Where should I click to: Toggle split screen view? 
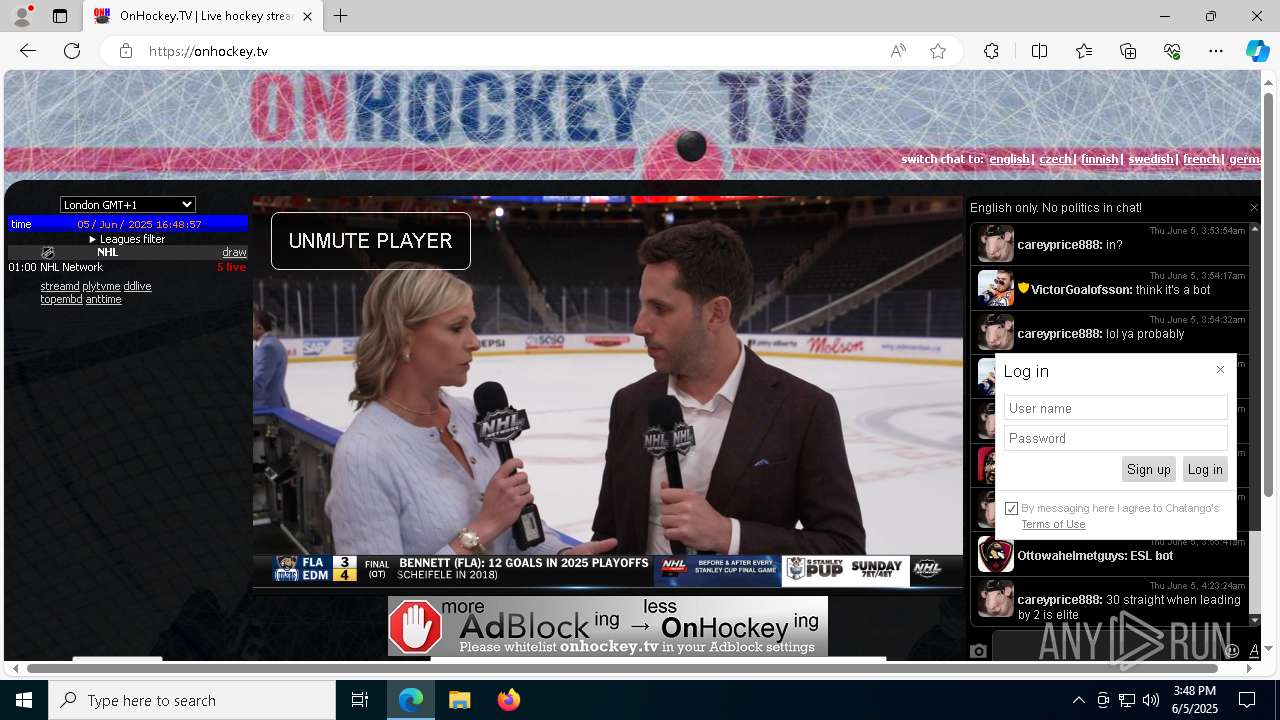(1039, 51)
